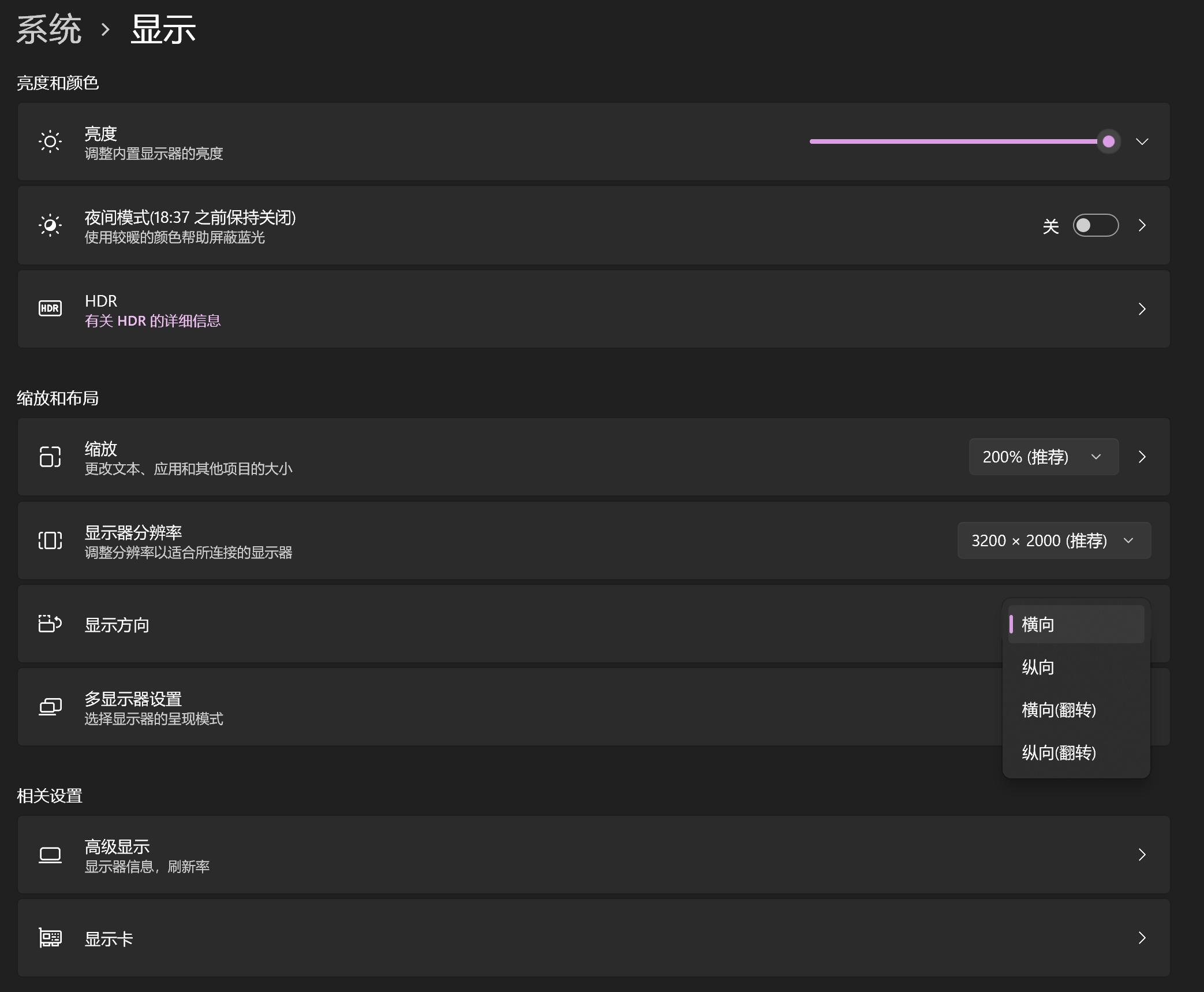Click the 缩放 scaling icon
Viewport: 1204px width, 992px height.
click(50, 457)
